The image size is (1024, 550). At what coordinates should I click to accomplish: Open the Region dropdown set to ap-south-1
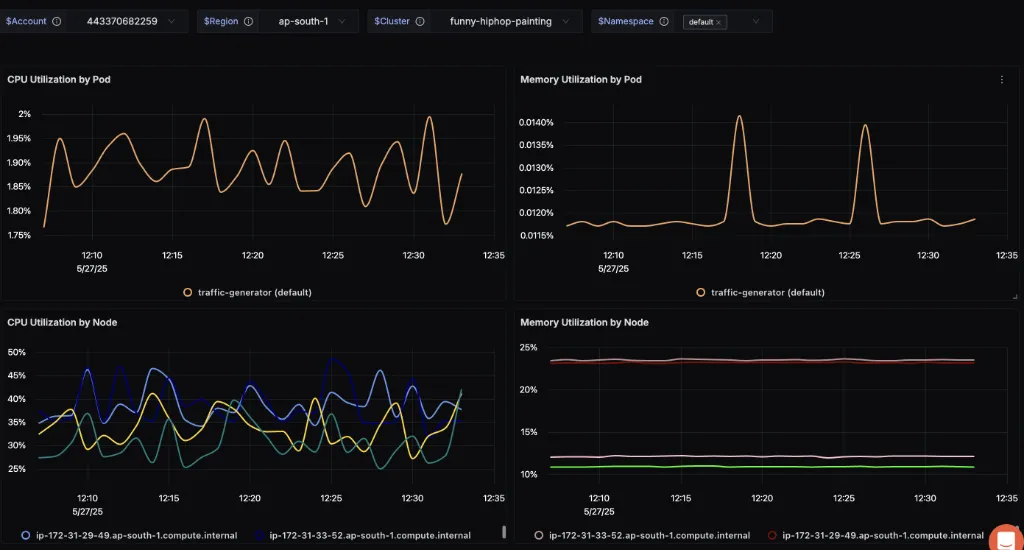pos(309,21)
